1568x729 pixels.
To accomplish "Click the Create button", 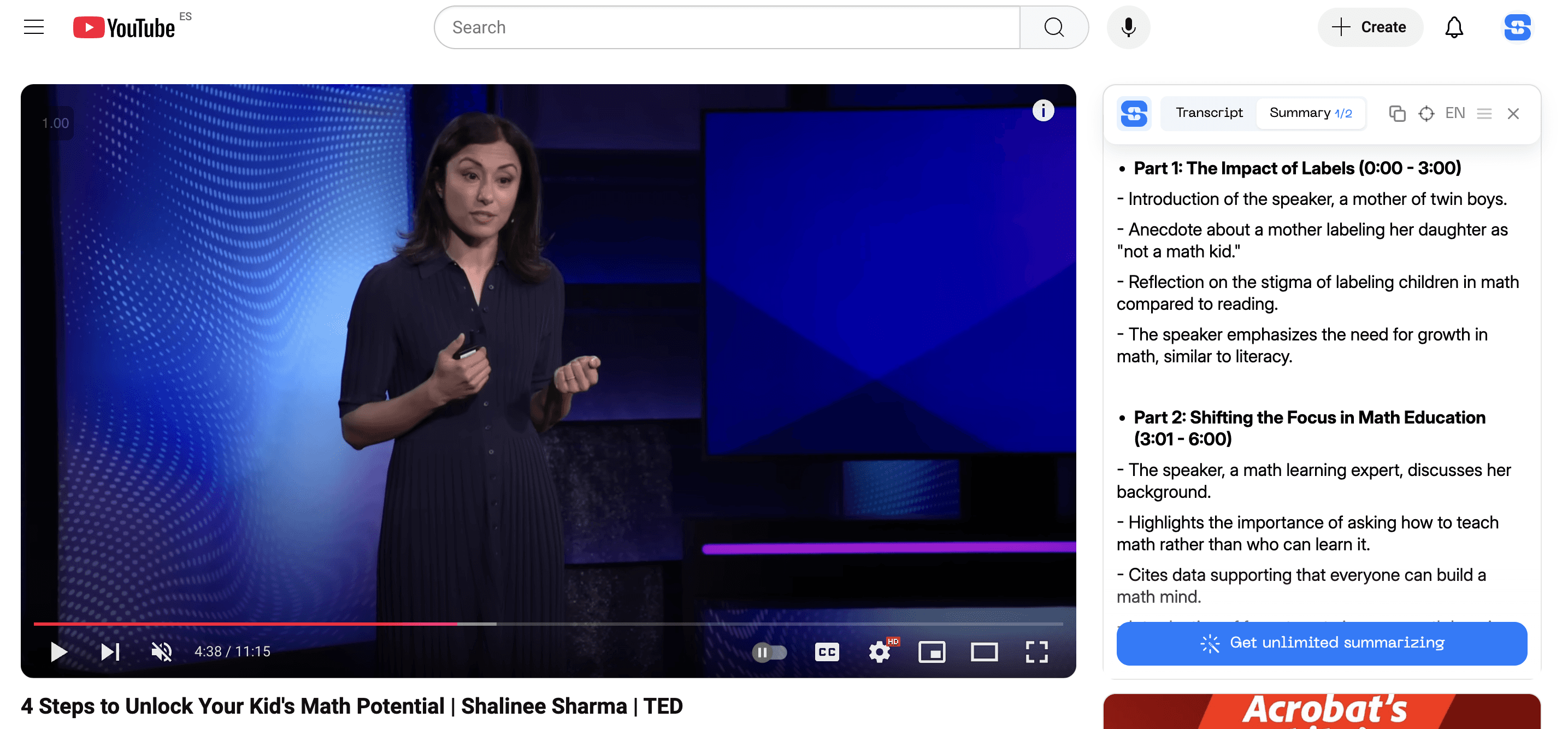I will click(1370, 27).
